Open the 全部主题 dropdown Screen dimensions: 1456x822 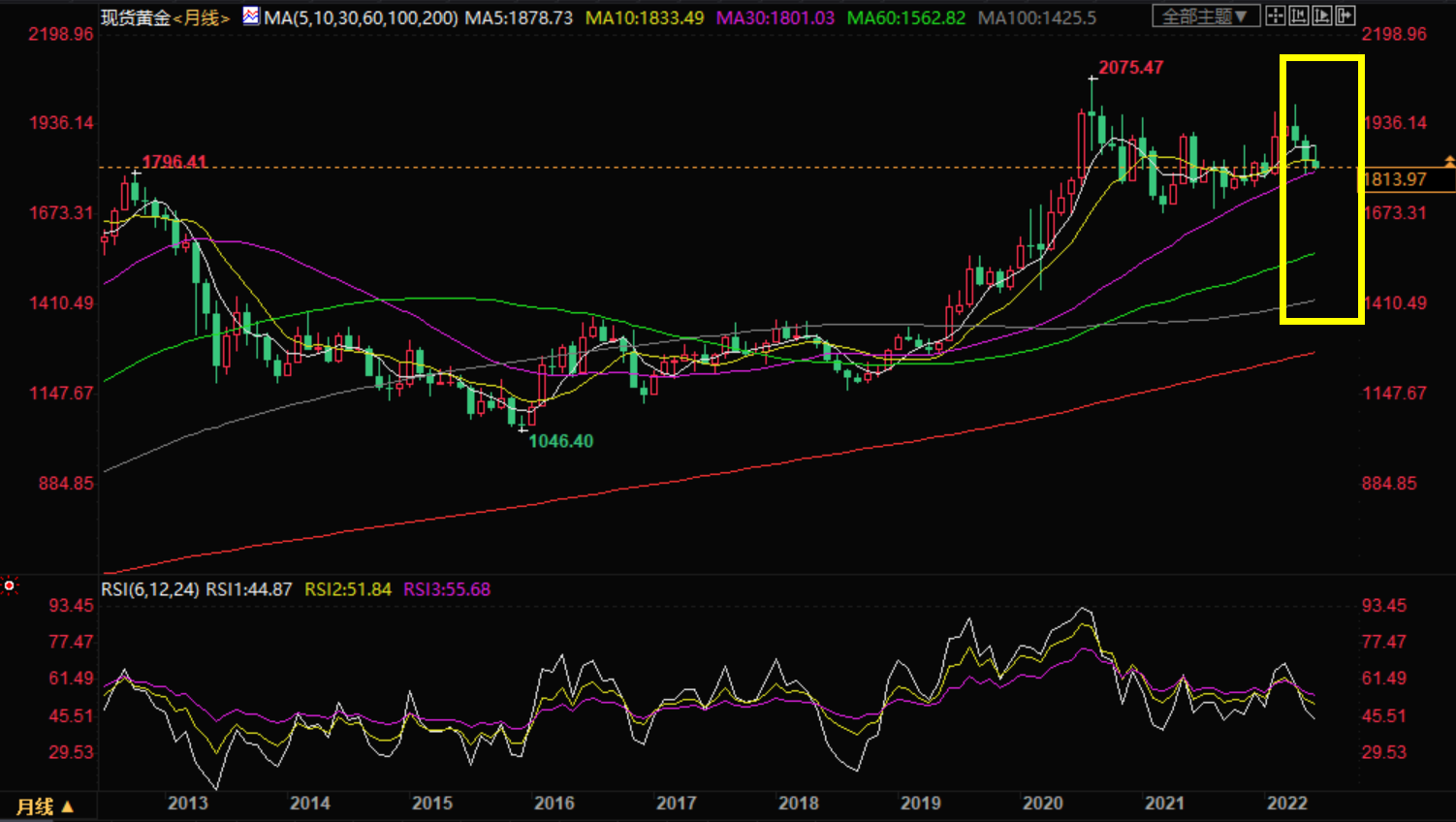click(x=1205, y=16)
